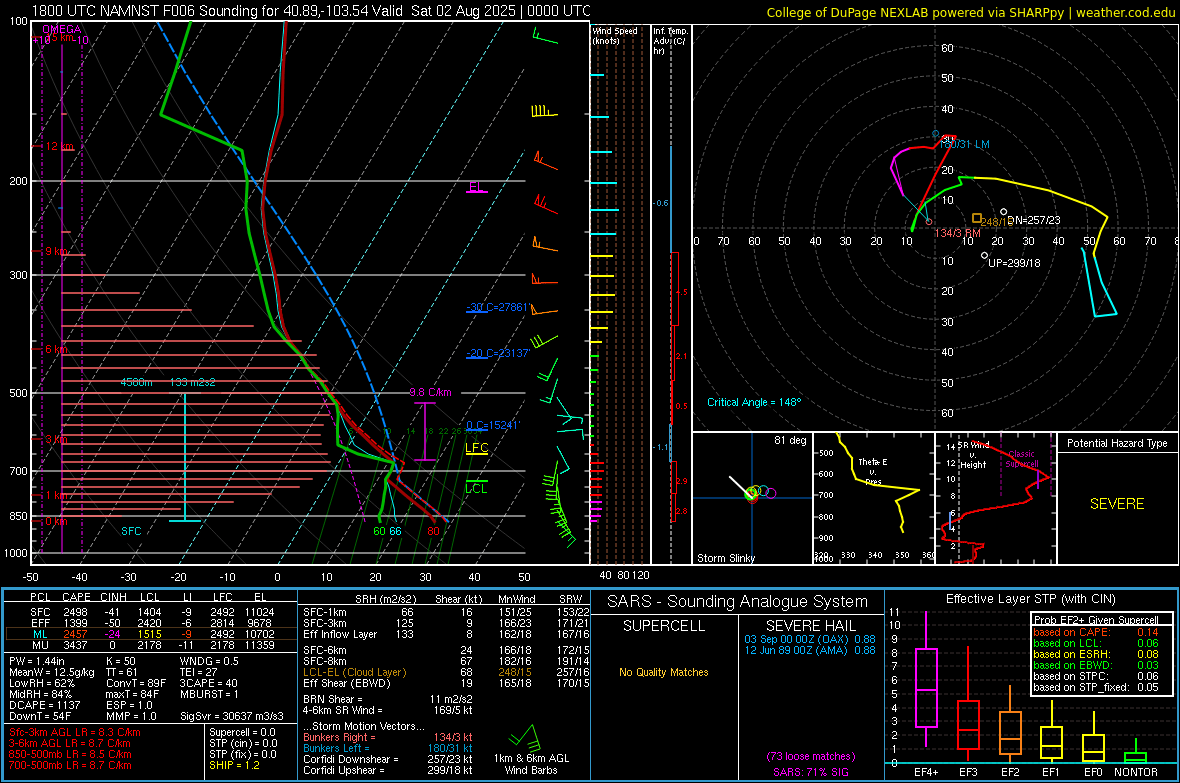Click the white circle marker beside DN=257/23
This screenshot has width=1180, height=783.
pos(1003,212)
